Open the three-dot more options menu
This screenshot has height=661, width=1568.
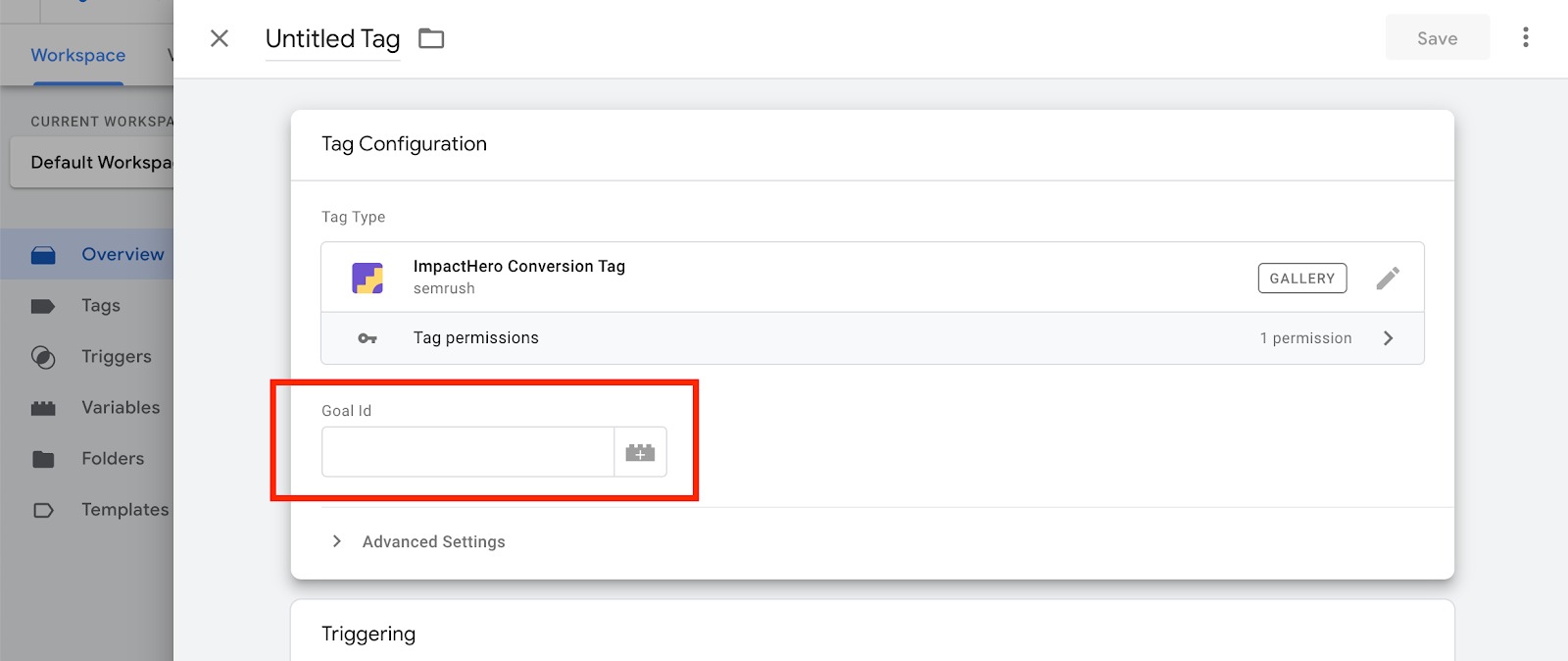[x=1525, y=37]
